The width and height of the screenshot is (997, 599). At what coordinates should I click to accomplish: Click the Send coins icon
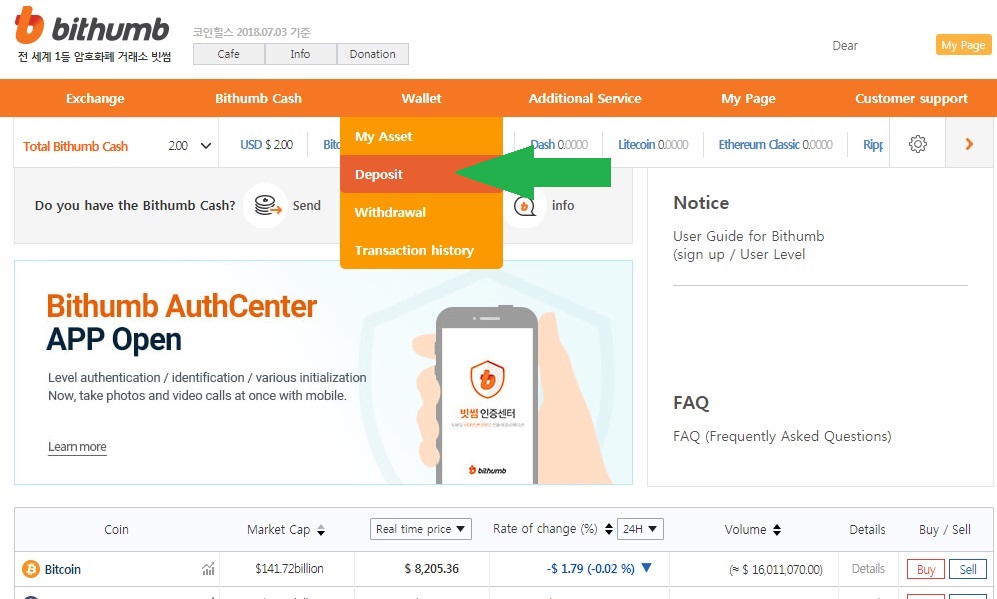coord(267,205)
